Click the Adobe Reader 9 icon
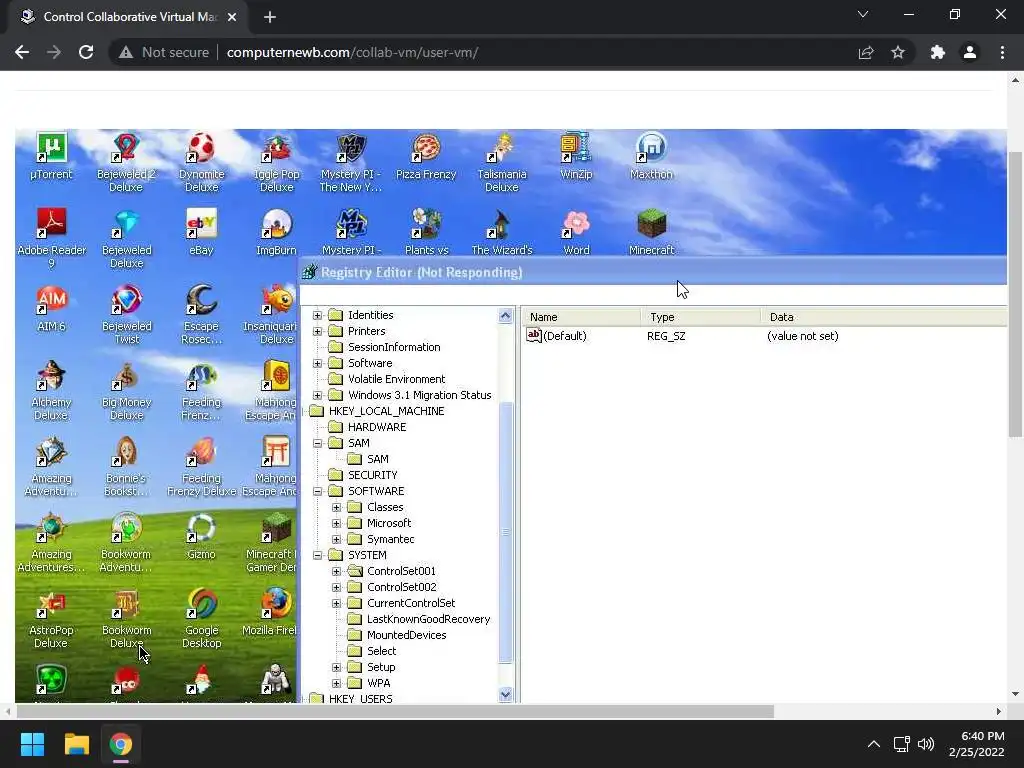 point(51,238)
